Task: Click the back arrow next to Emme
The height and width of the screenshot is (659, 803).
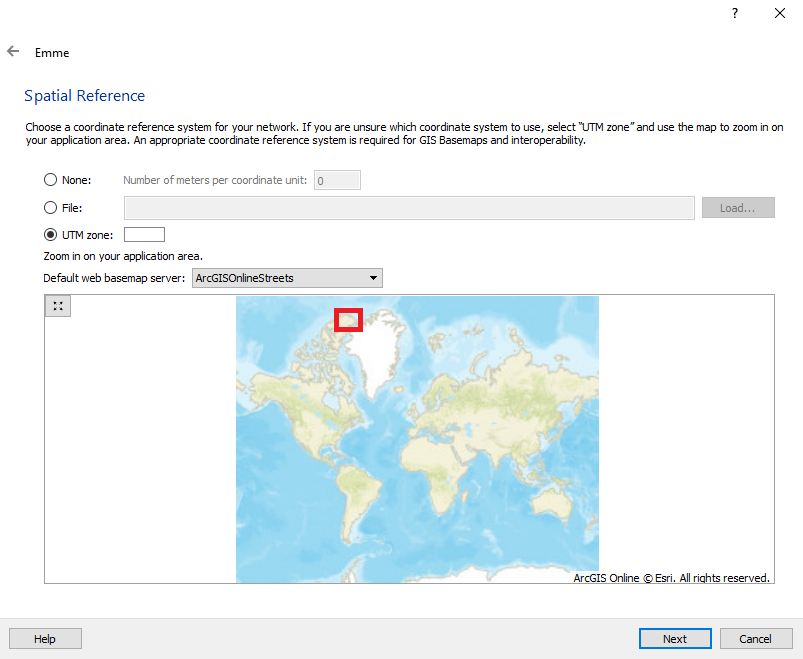Action: [13, 52]
